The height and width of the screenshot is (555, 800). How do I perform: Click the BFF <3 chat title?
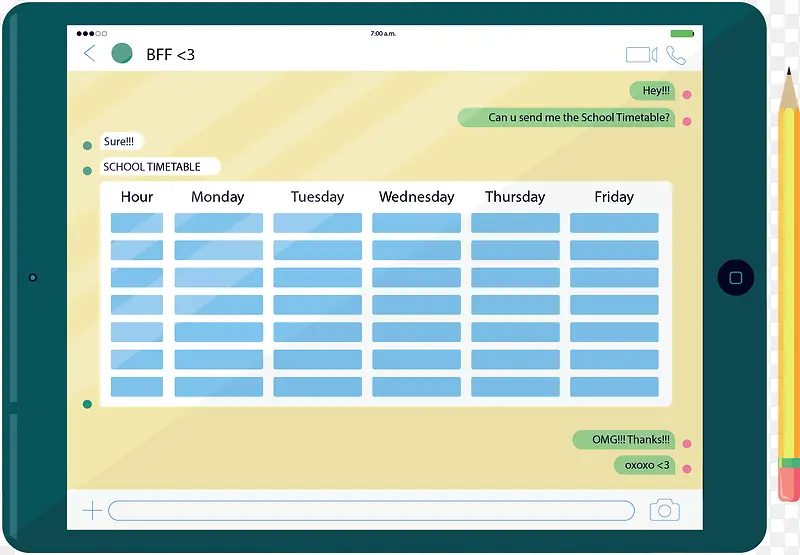click(x=170, y=55)
